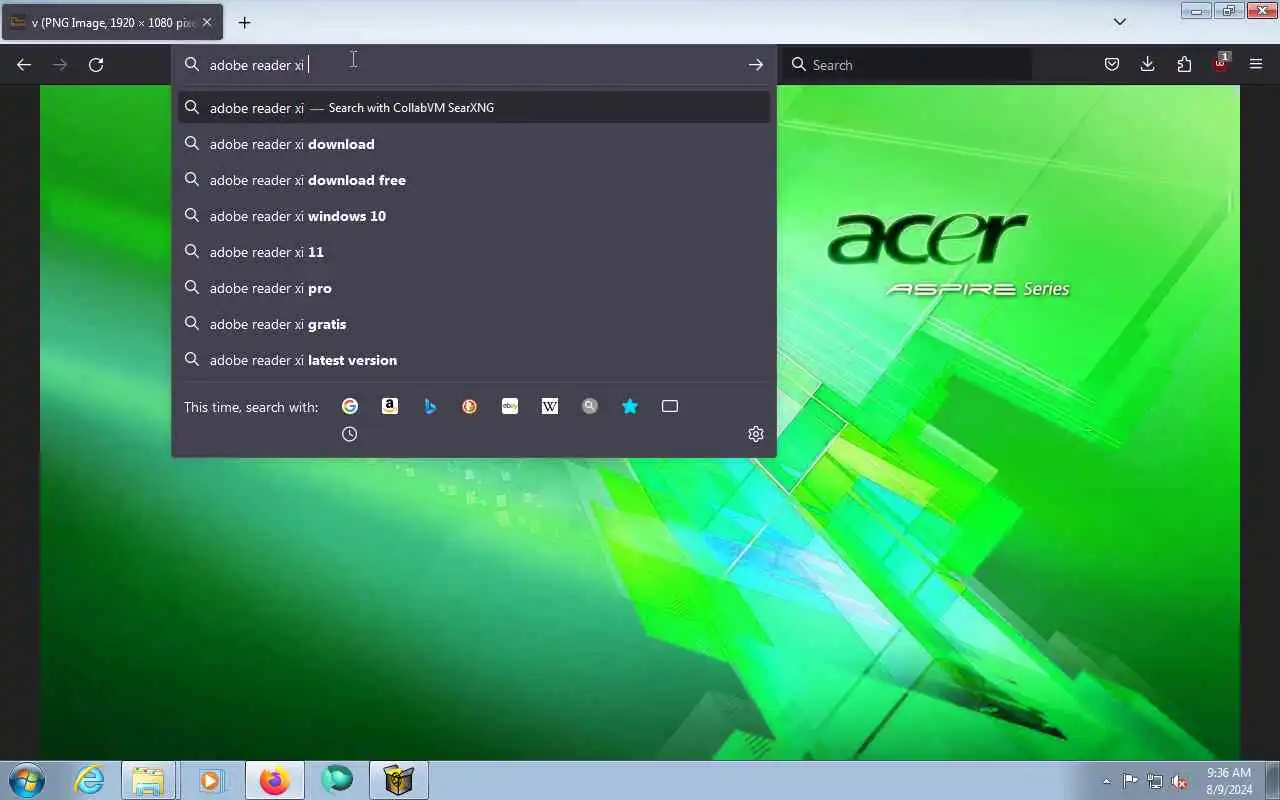Viewport: 1280px width, 800px height.
Task: Pick suggestion 'adobe reader xi gratis'
Action: (474, 324)
